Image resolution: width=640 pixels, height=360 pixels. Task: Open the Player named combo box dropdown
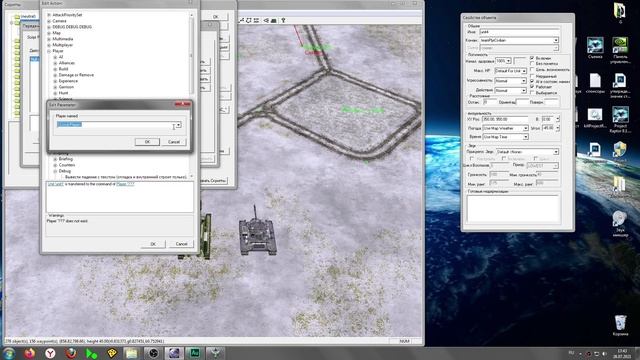click(x=178, y=125)
